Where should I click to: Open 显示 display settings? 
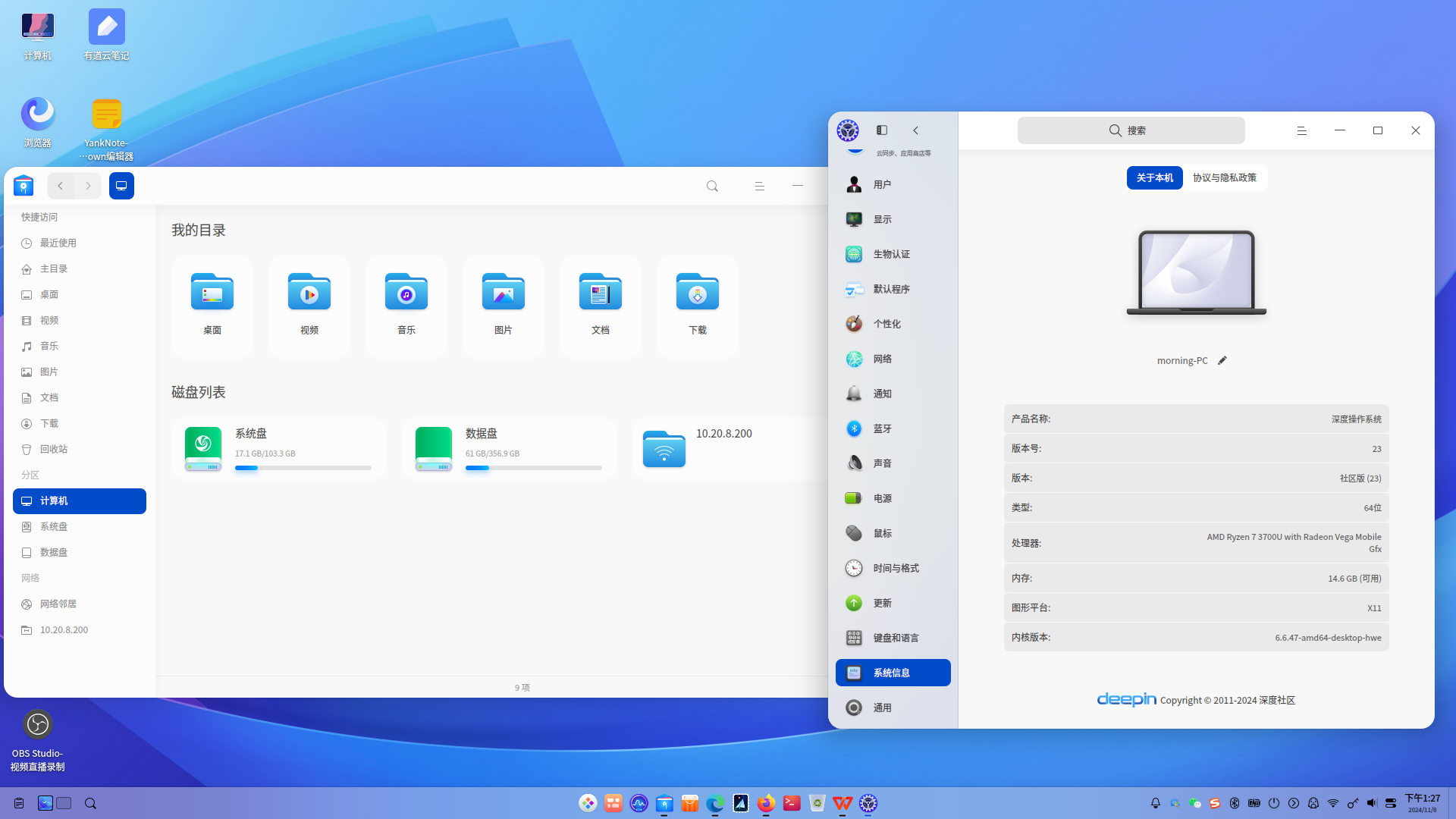893,219
